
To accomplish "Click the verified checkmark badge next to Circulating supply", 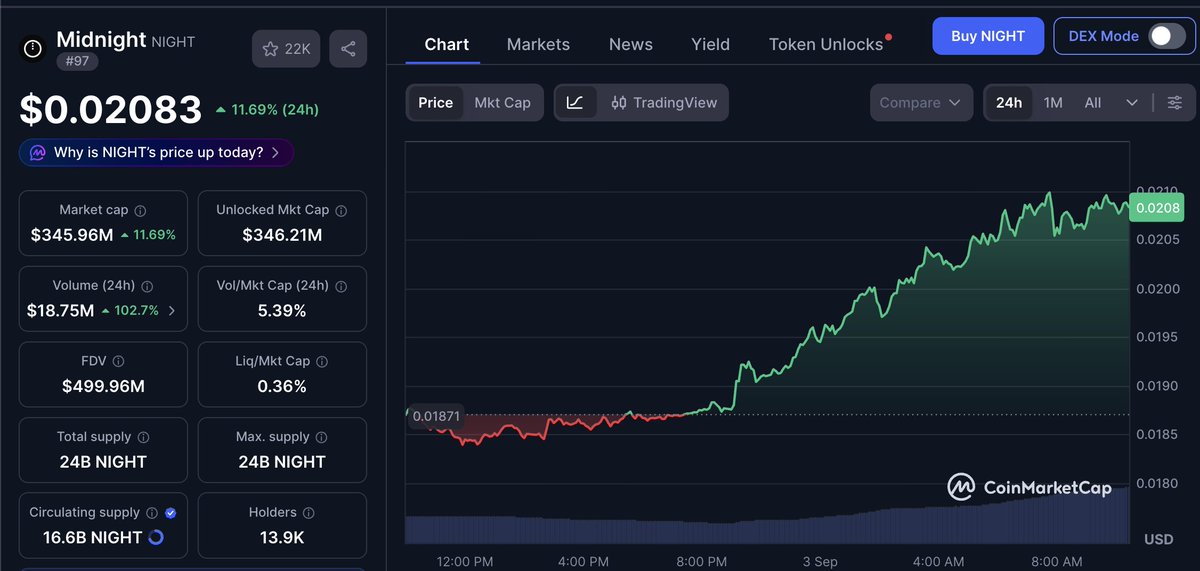I will [170, 513].
